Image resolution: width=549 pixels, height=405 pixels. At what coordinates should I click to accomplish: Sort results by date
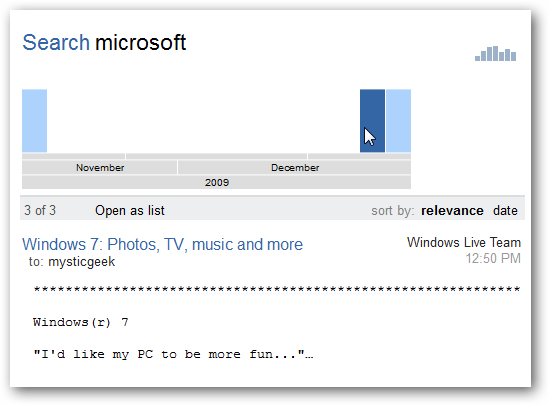pyautogui.click(x=505, y=211)
